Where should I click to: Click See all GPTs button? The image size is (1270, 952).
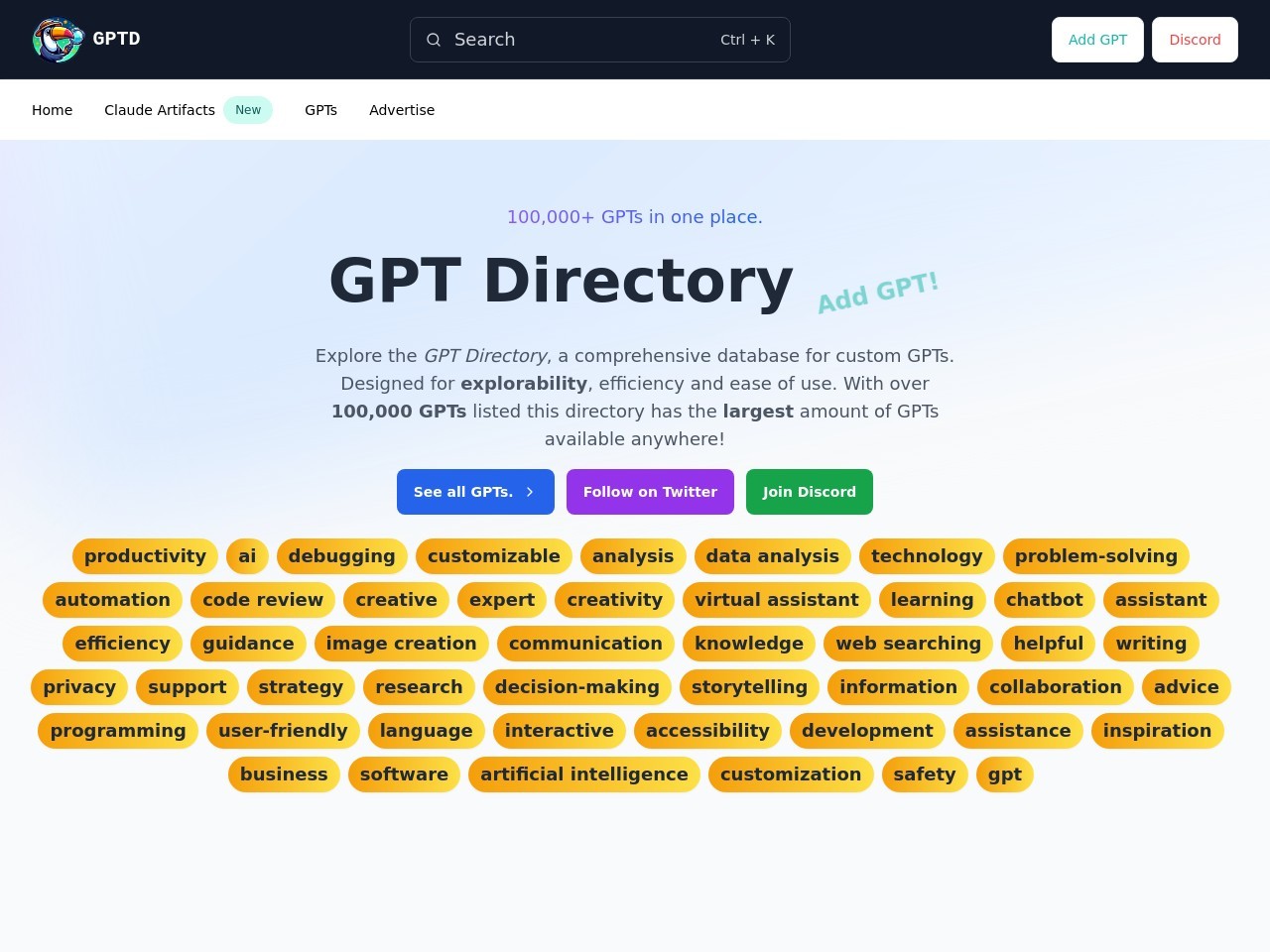coord(475,492)
